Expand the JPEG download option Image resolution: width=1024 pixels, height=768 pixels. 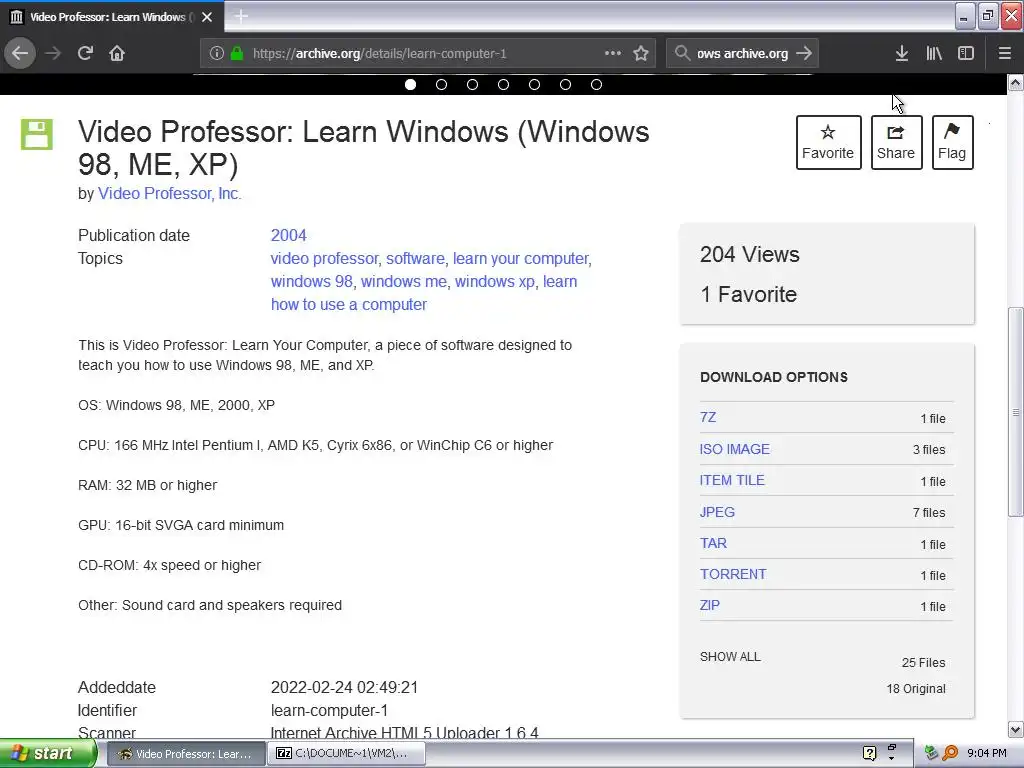[717, 512]
